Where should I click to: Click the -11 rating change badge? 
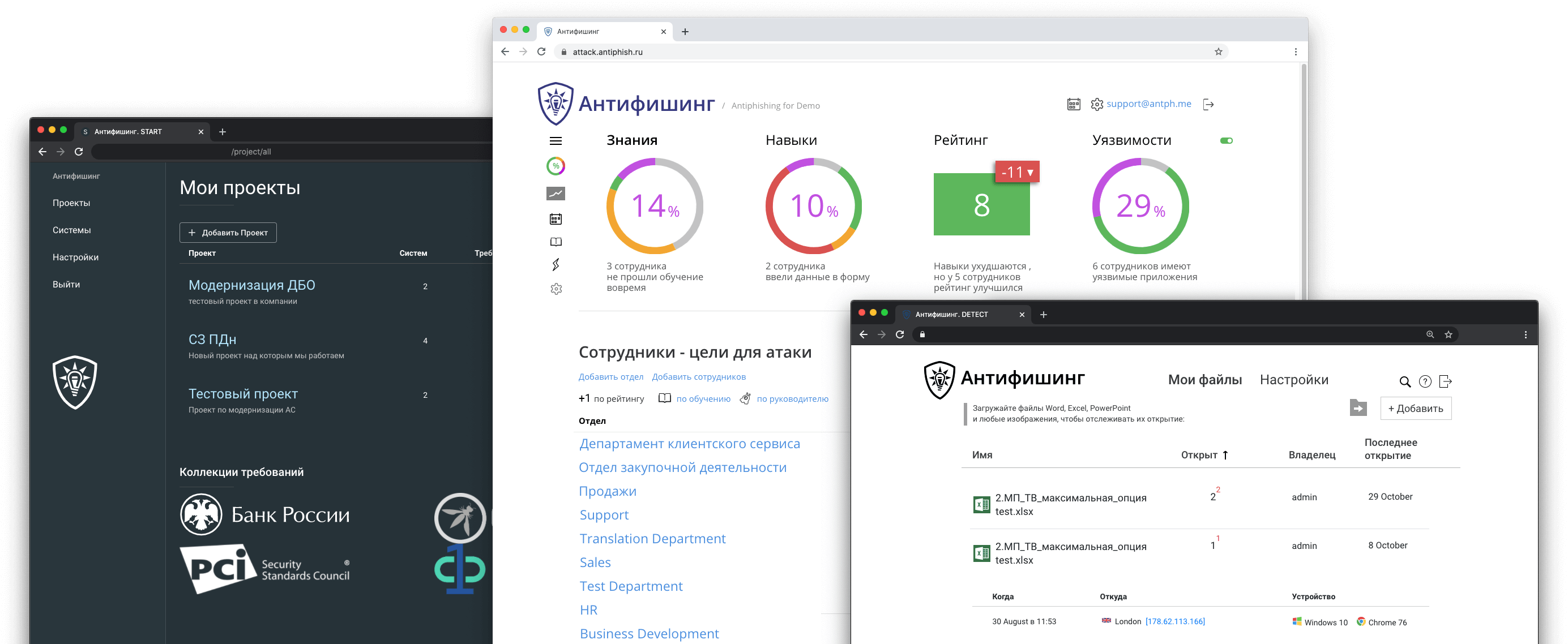[x=1016, y=172]
